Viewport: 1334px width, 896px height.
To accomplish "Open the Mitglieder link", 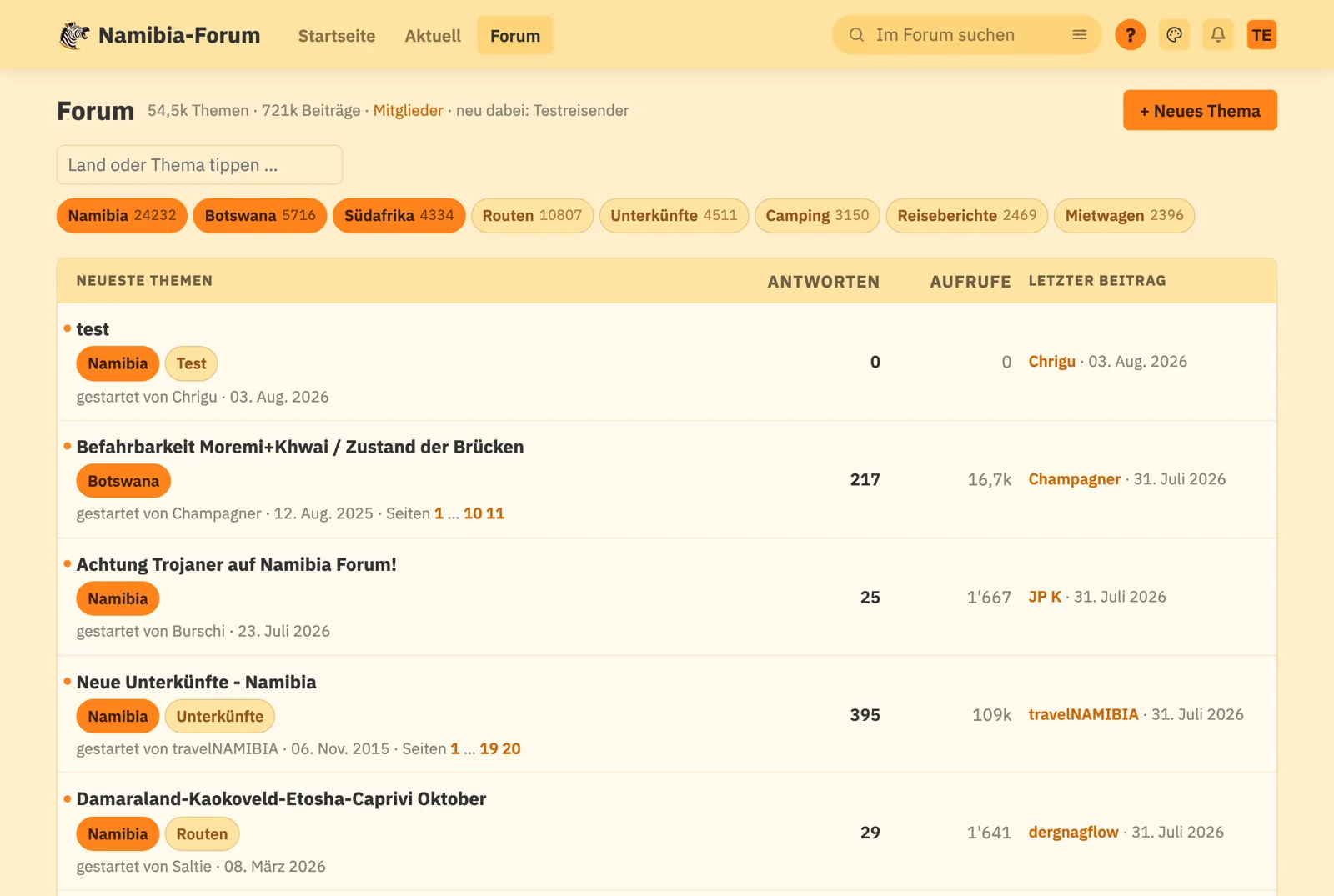I will pos(409,110).
